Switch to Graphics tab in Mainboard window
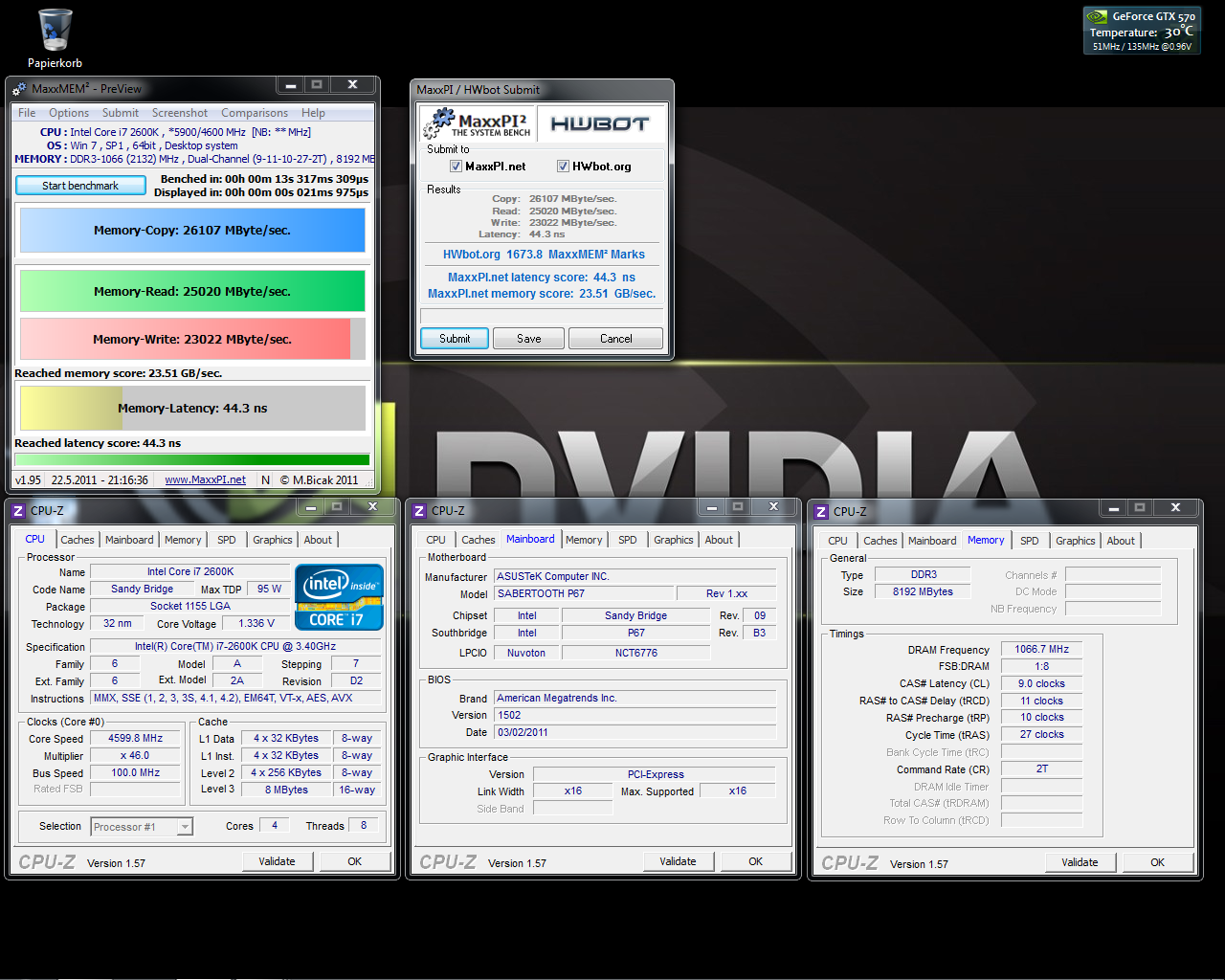Viewport: 1225px width, 980px height. pos(674,540)
